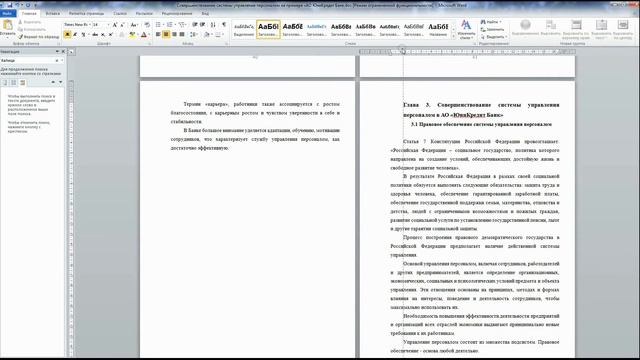Click shading color button in paragraph group
640x360 pixels.
coord(207,34)
